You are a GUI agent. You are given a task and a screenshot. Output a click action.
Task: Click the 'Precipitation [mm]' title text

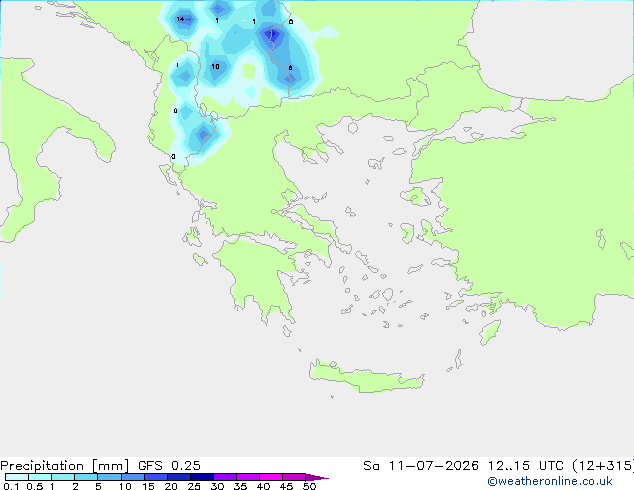pyautogui.click(x=65, y=466)
